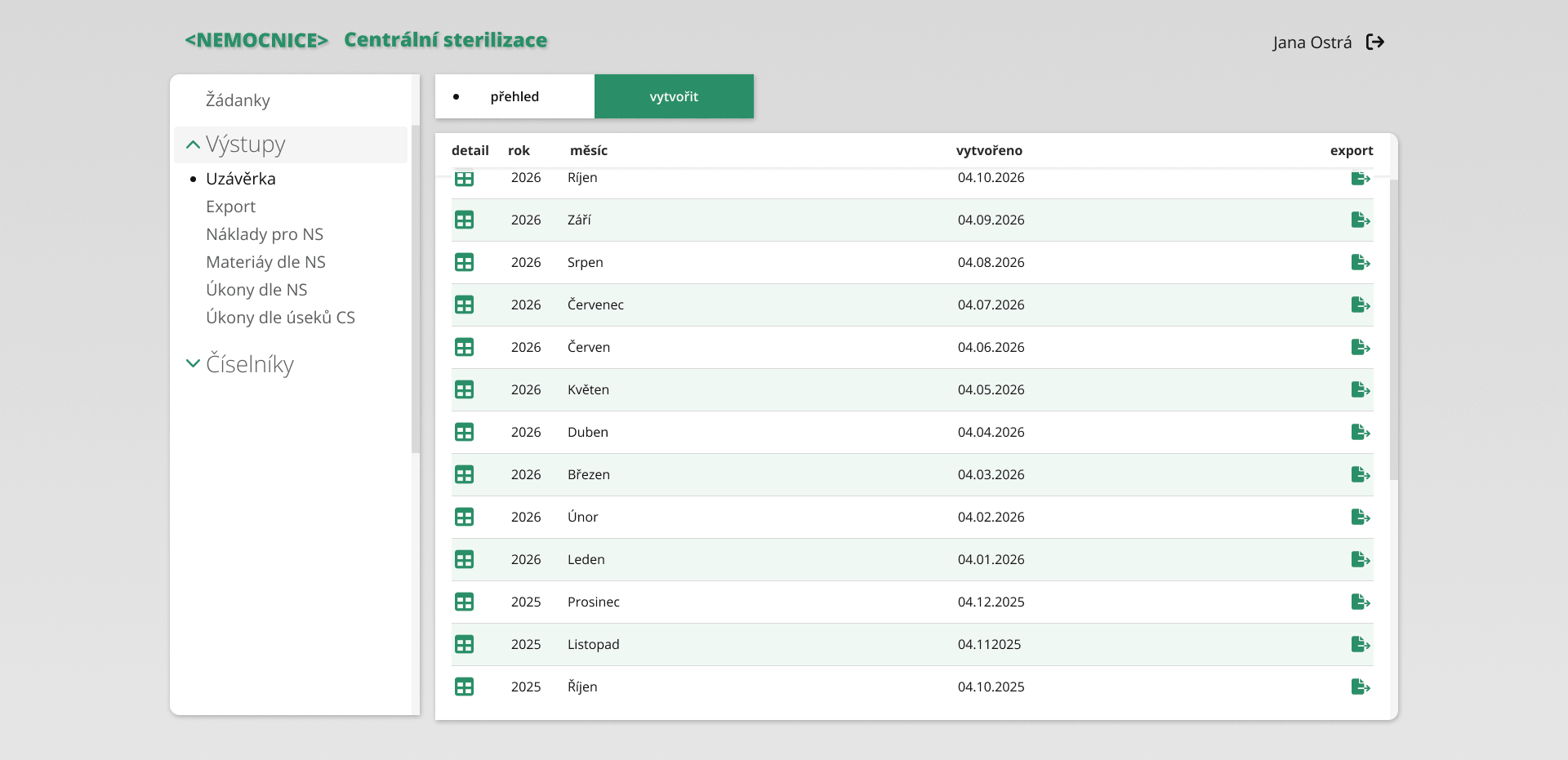Export the Březen 2026 closing
Viewport: 1568px width, 760px height.
pyautogui.click(x=1361, y=474)
